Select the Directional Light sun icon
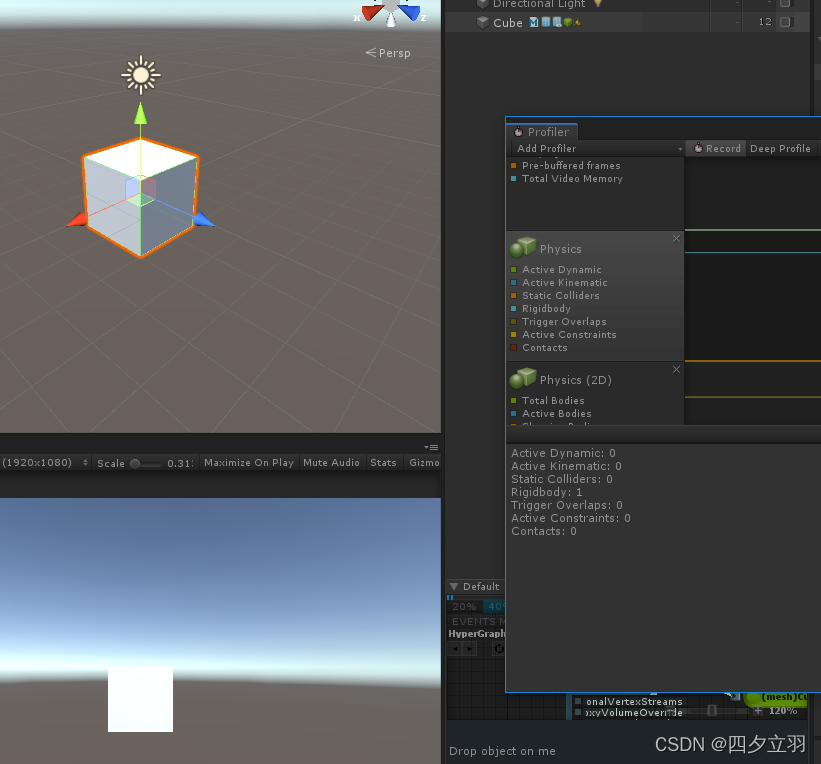Image resolution: width=821 pixels, height=764 pixels. [141, 74]
